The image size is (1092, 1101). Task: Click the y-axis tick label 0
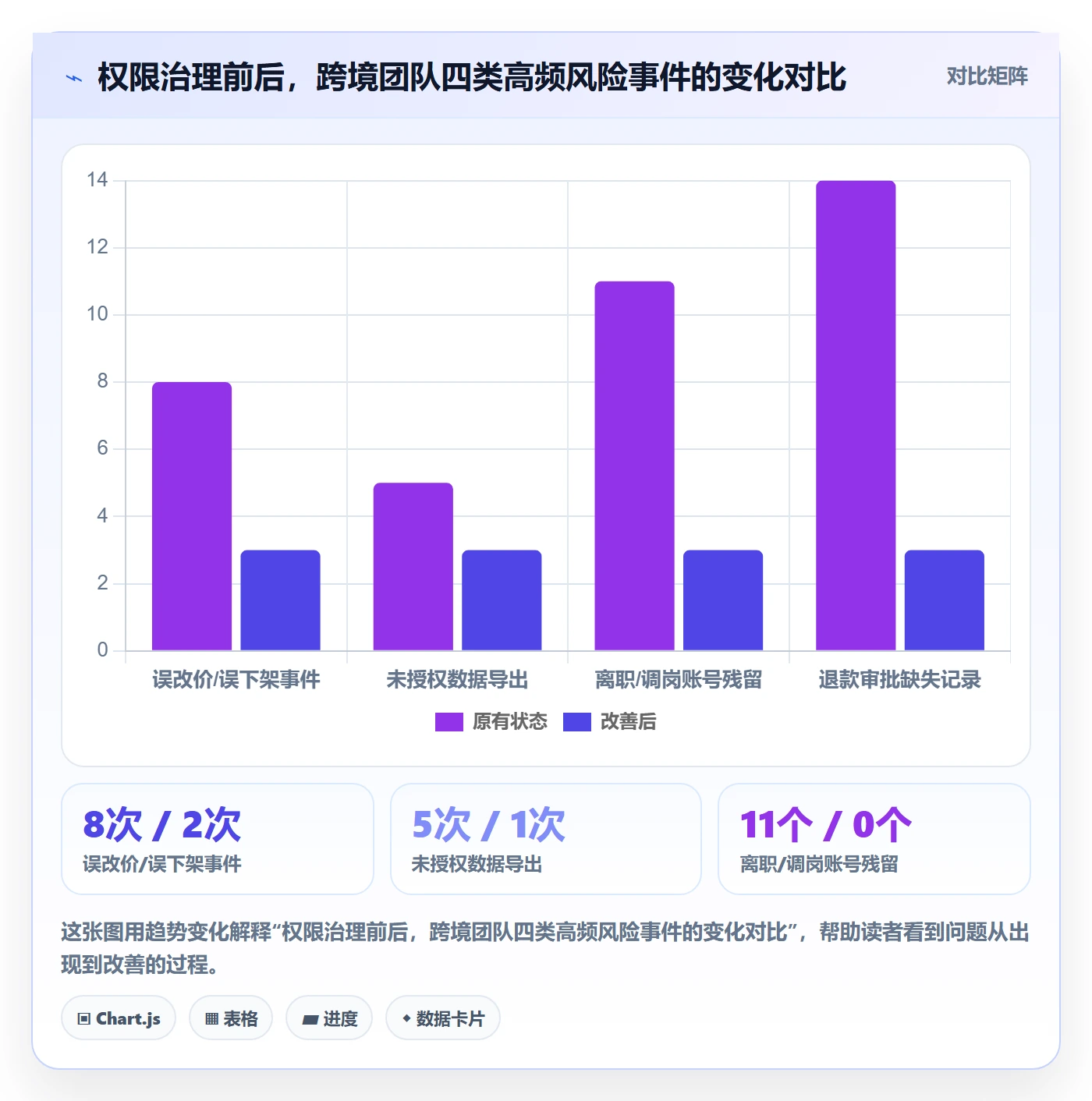coord(102,650)
